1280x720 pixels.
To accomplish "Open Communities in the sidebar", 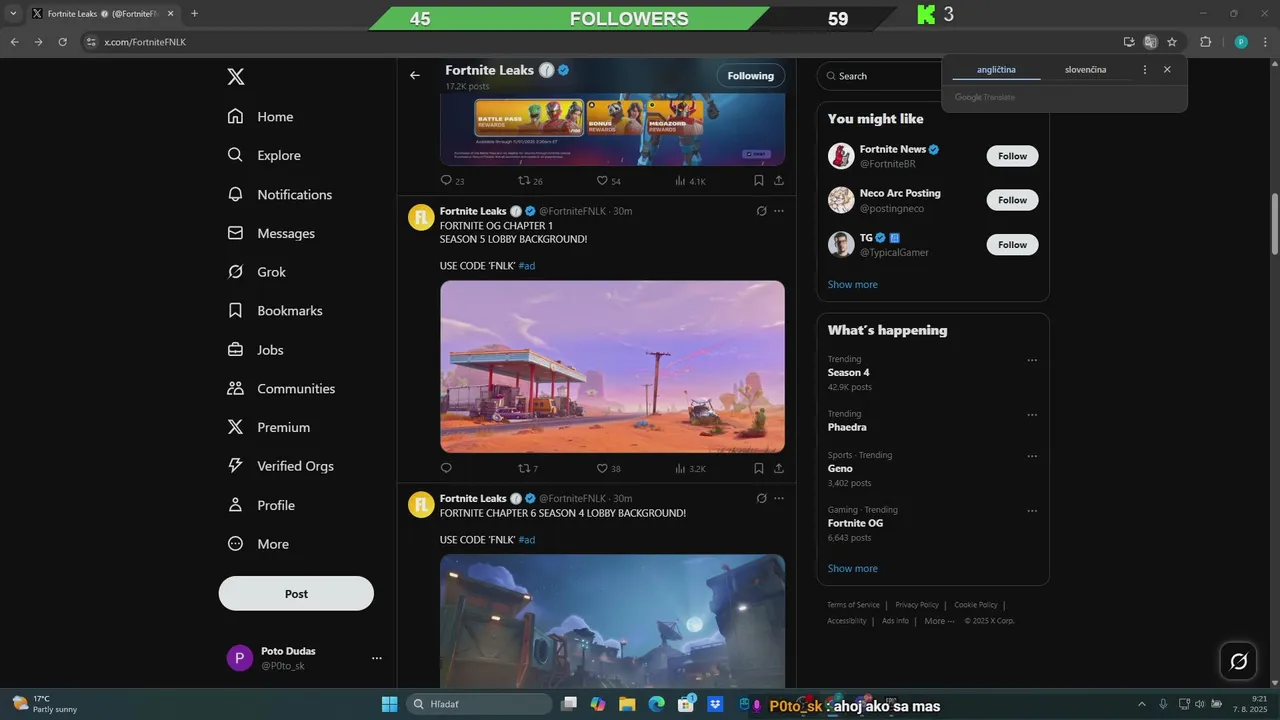I will point(281,388).
